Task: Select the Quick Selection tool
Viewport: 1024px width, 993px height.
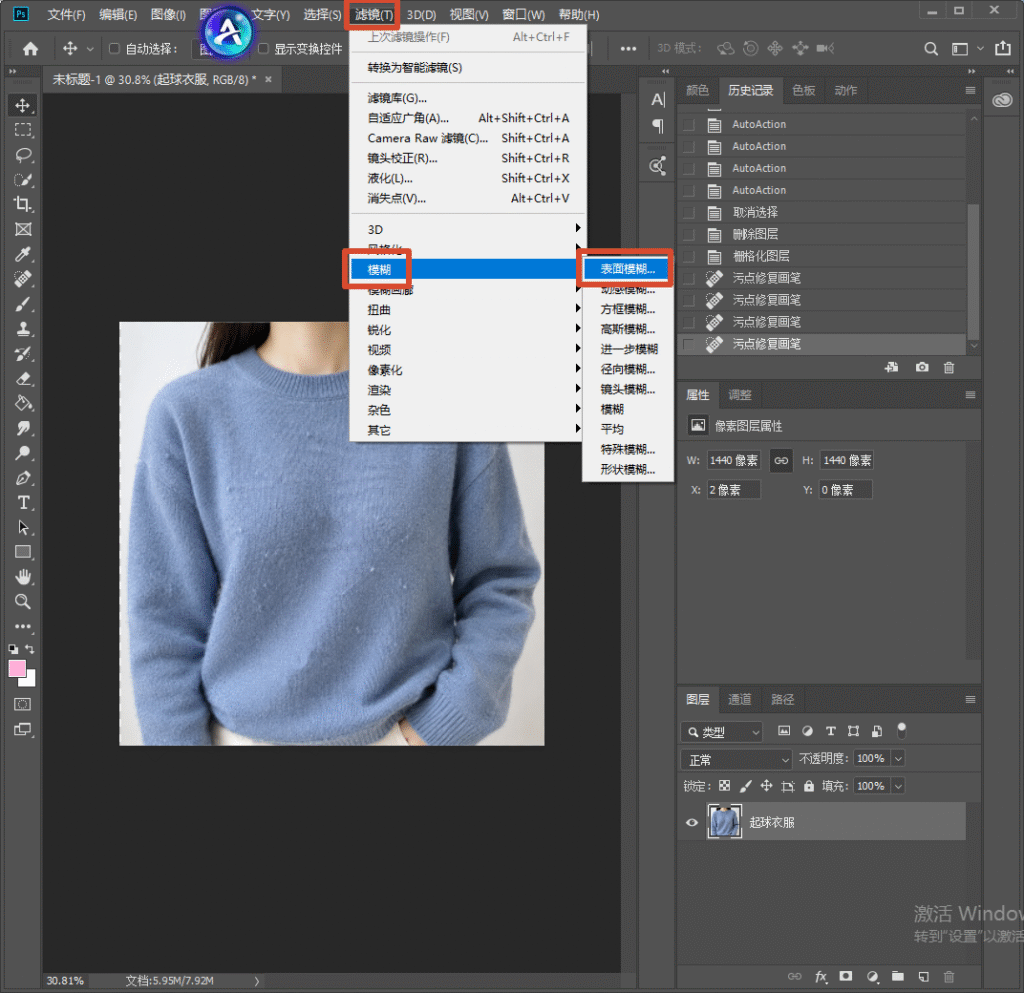Action: 23,180
